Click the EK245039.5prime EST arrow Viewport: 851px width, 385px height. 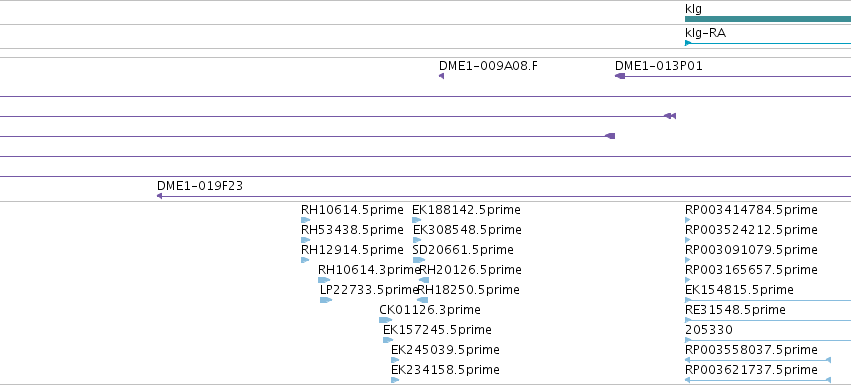pyautogui.click(x=395, y=360)
